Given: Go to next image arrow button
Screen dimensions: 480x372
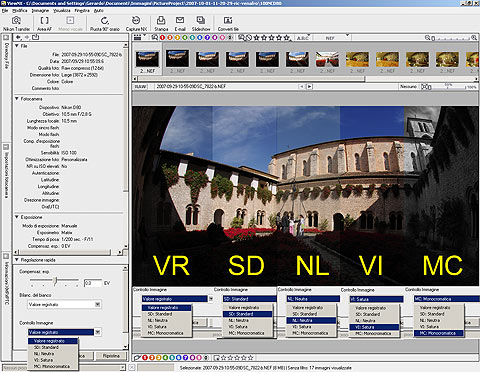Looking at the screenshot, I should pyautogui.click(x=310, y=86).
